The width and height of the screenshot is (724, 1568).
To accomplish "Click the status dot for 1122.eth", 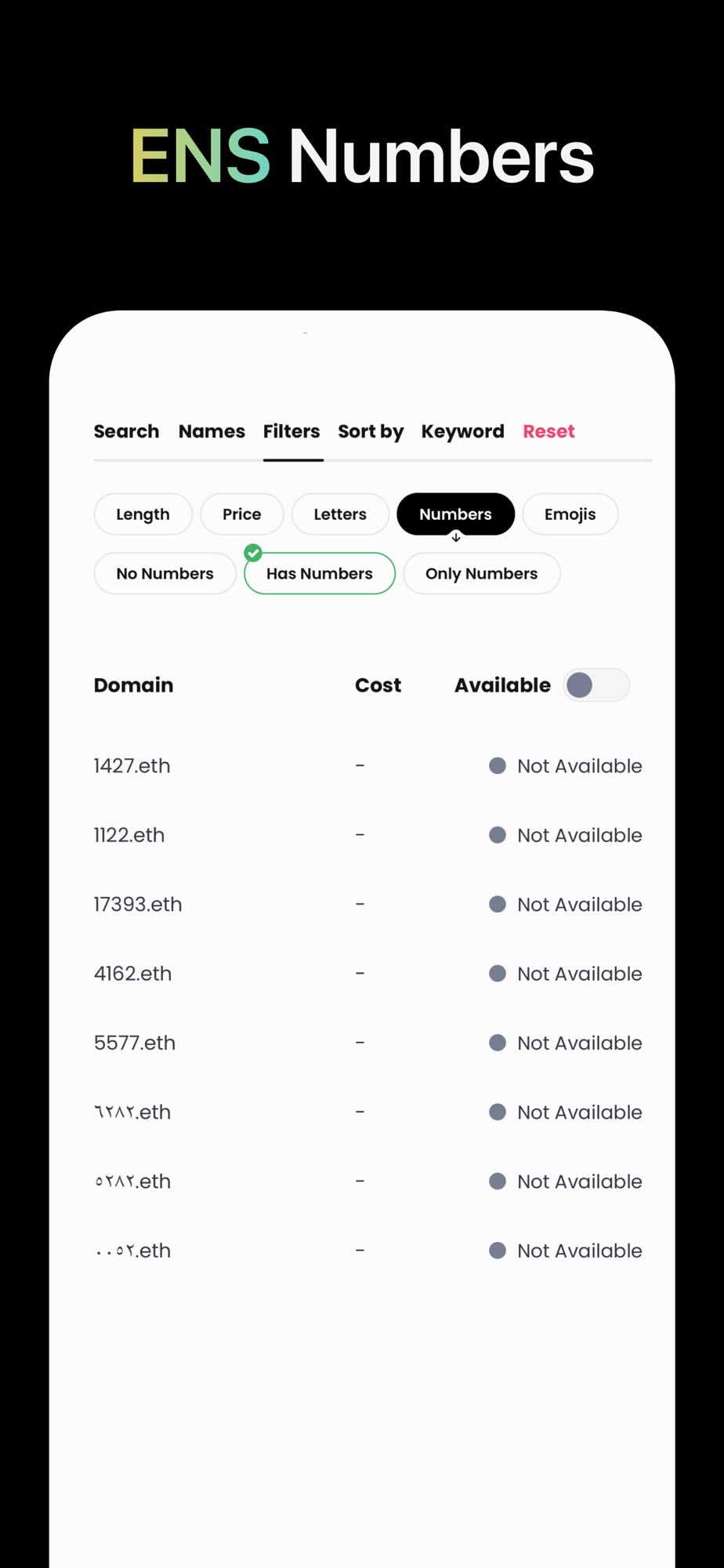I will click(498, 835).
